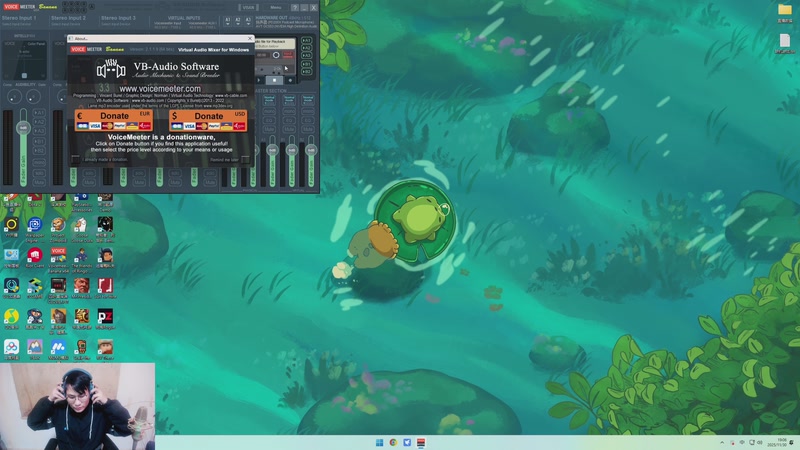Check 'I already made a donation' box

(x=76, y=160)
